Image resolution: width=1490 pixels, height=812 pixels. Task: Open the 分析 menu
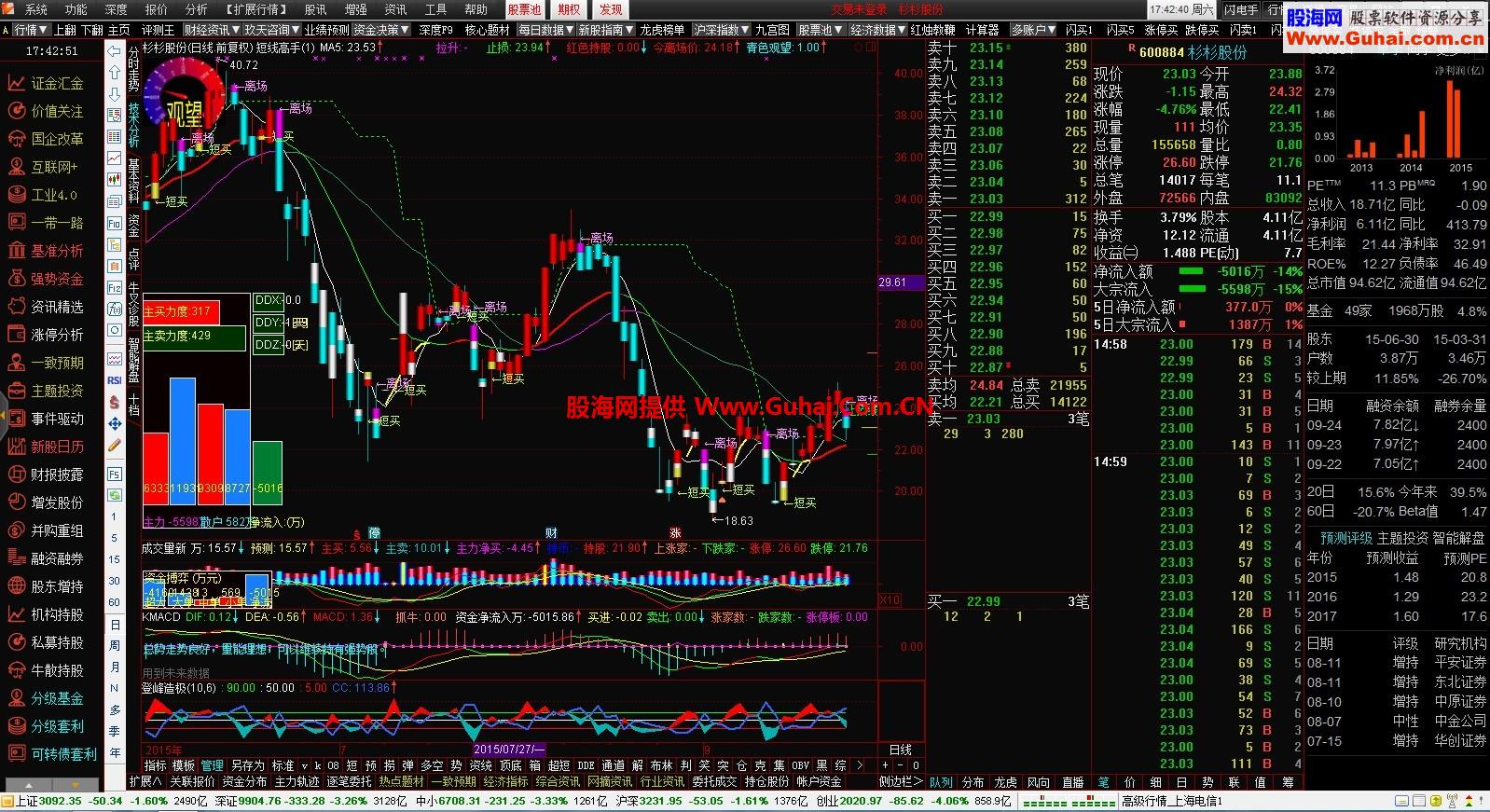(x=197, y=9)
